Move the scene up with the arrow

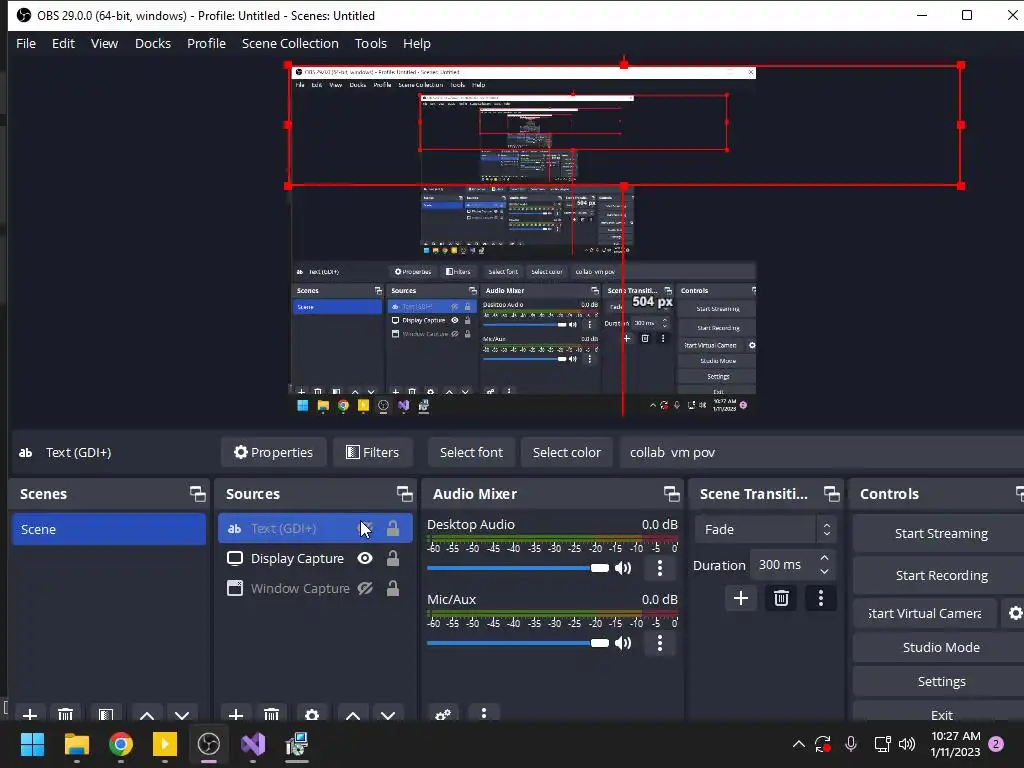click(147, 714)
